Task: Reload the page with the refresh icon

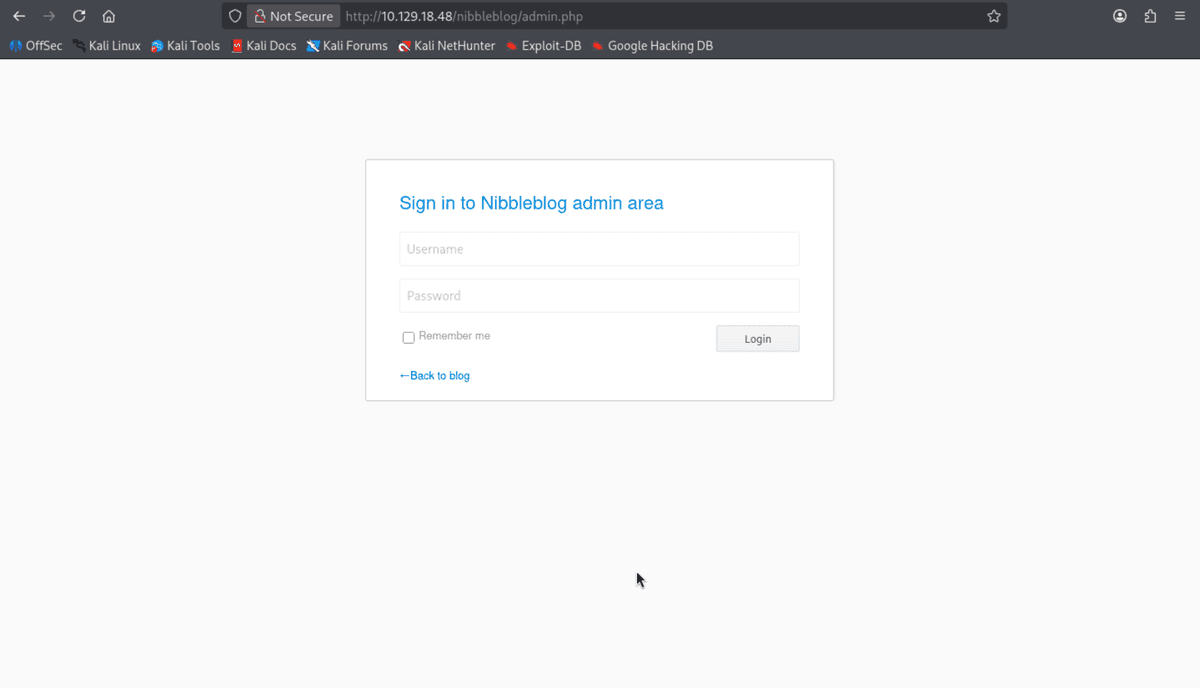Action: tap(79, 16)
